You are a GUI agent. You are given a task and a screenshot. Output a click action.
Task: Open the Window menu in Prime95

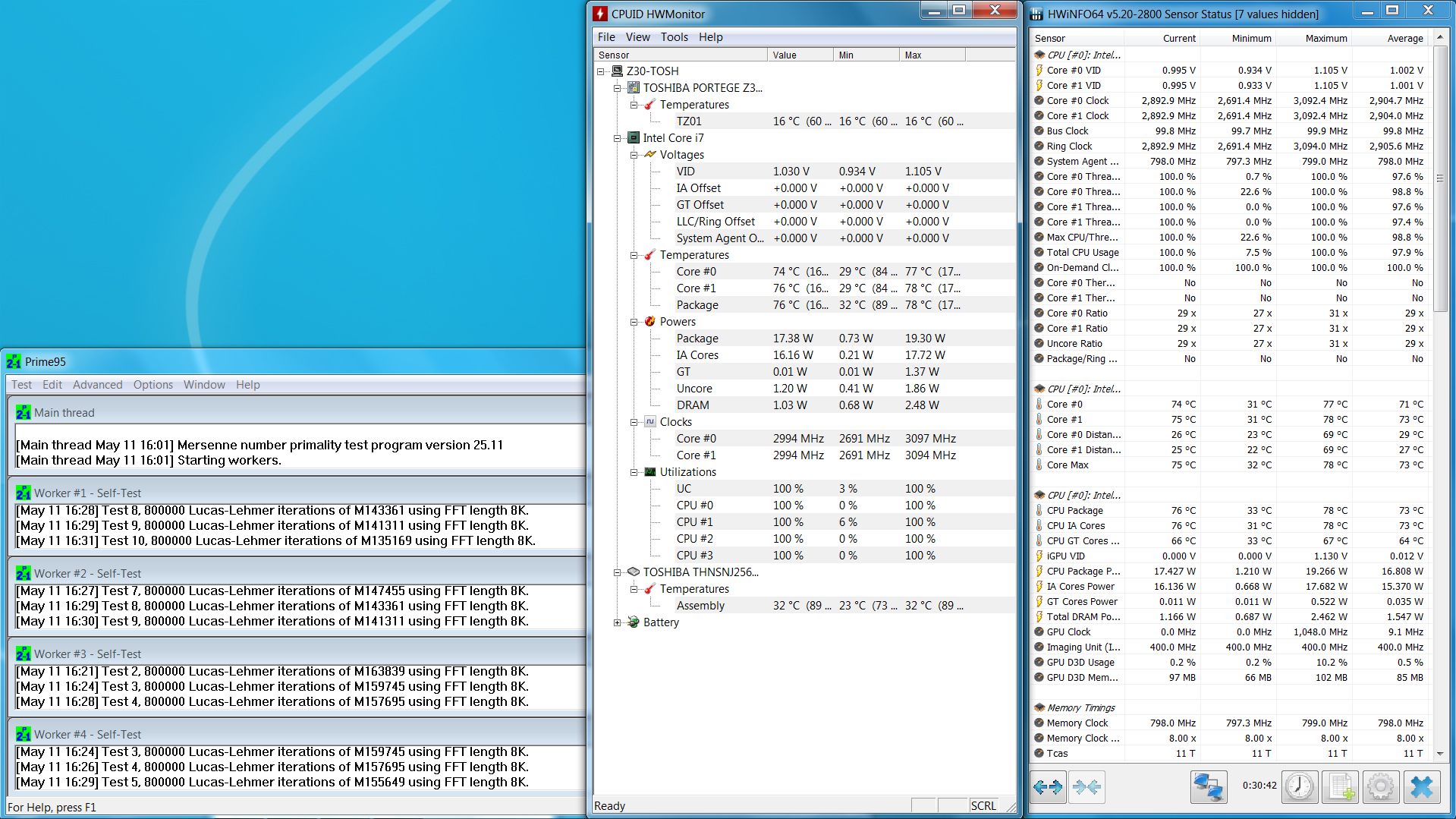pyautogui.click(x=204, y=385)
